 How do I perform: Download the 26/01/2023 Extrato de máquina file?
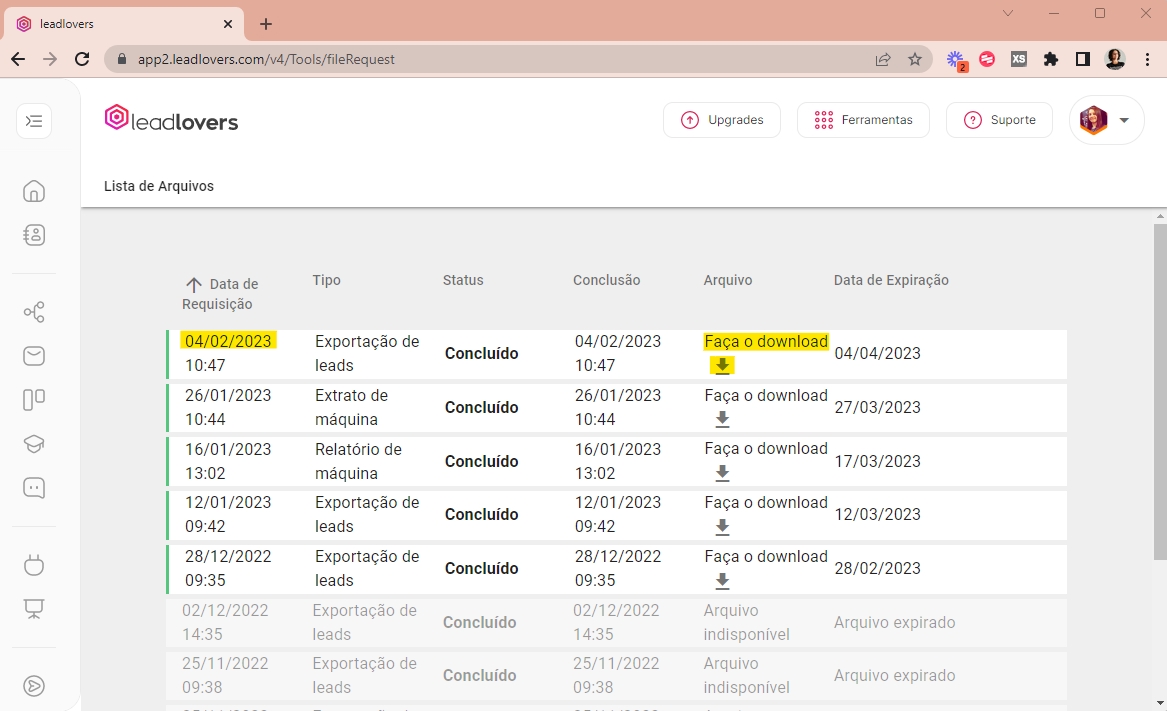[722, 420]
